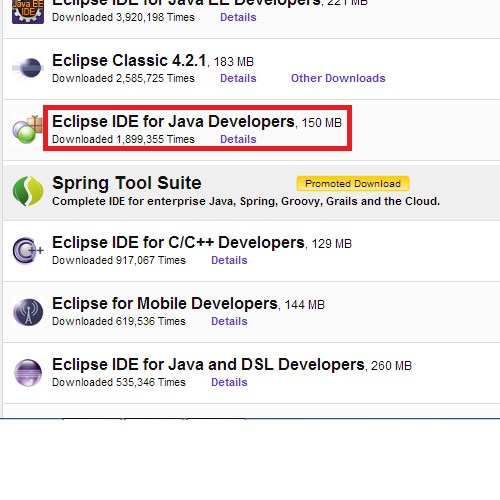Select the Eclipse IDE for Java Developers title

[x=173, y=122]
